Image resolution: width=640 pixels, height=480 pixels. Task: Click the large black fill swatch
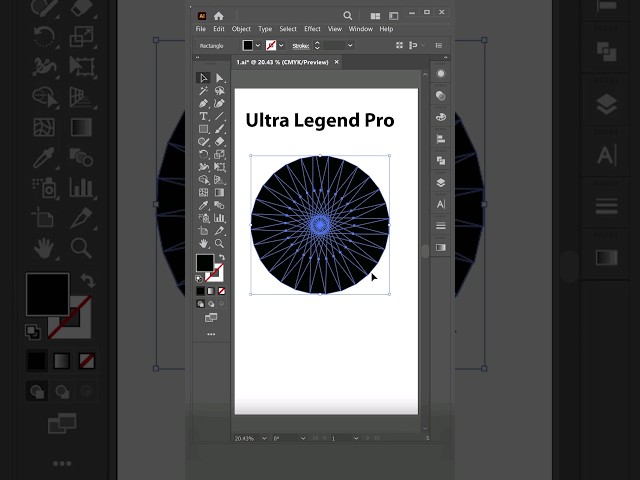[204, 263]
